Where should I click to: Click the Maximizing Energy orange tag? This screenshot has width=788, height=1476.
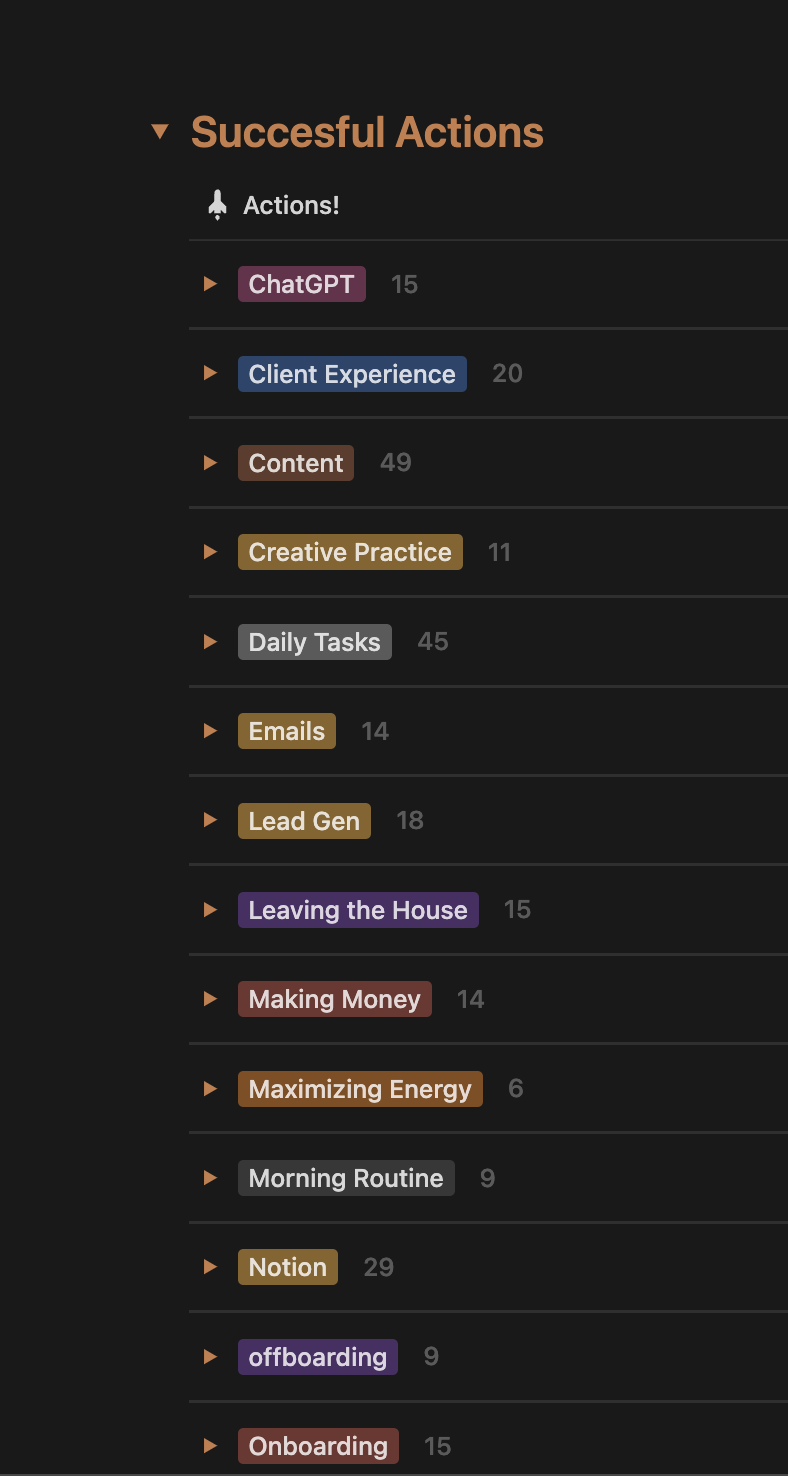point(360,1089)
